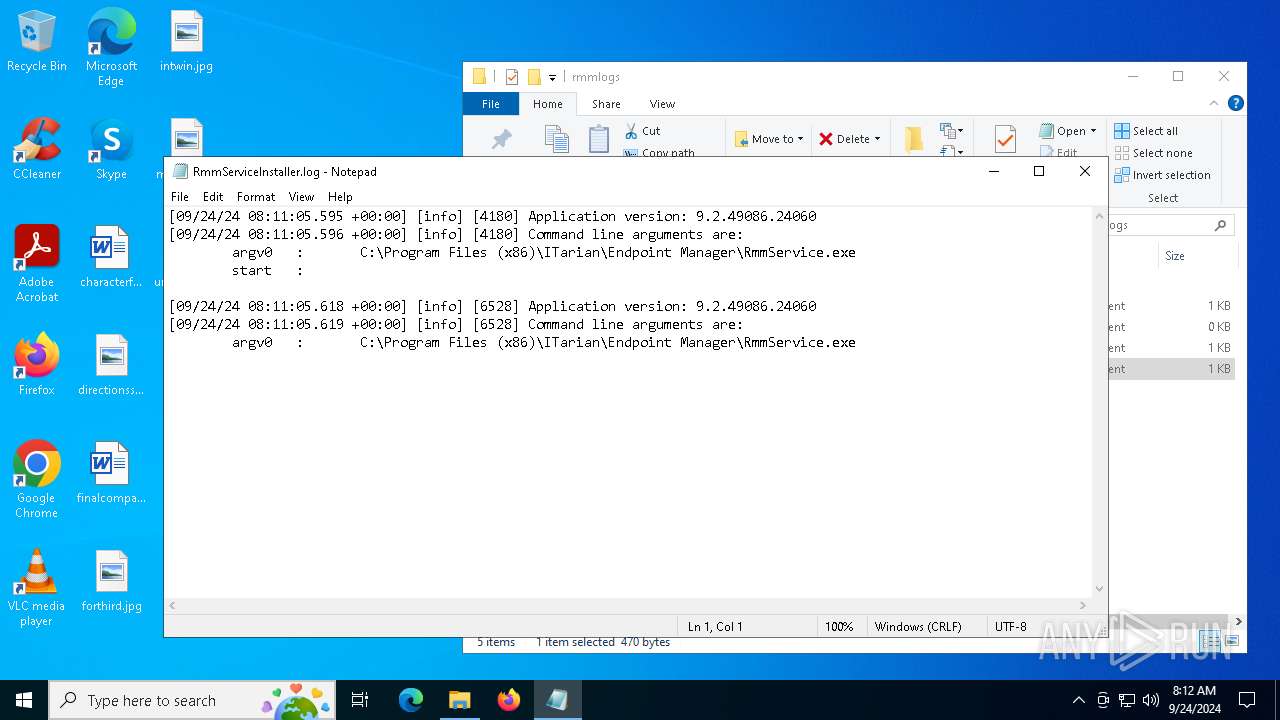Open the Recycle Bin desktop icon
This screenshot has width=1280, height=720.
pyautogui.click(x=37, y=42)
